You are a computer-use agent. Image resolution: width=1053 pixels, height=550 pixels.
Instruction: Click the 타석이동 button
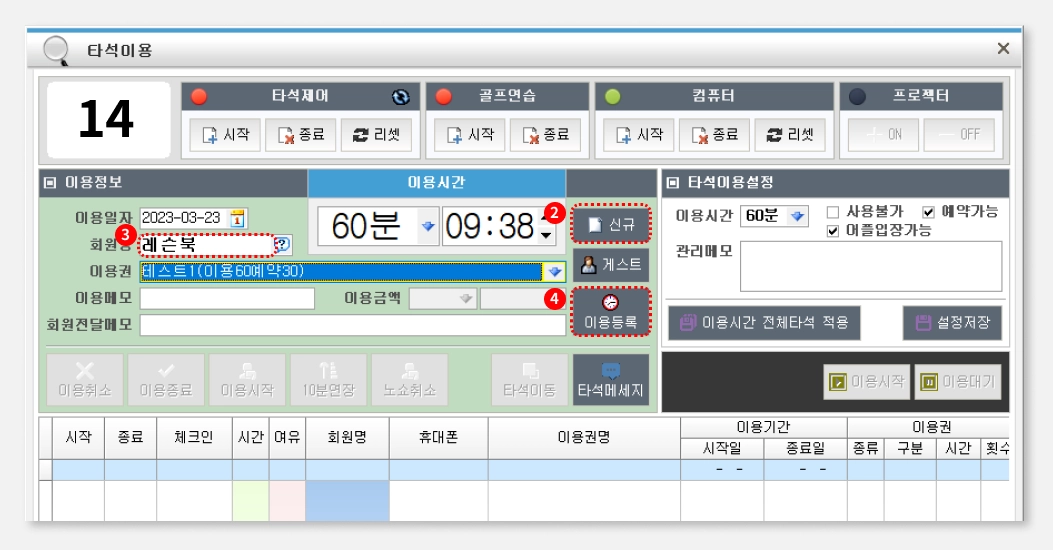tap(529, 380)
